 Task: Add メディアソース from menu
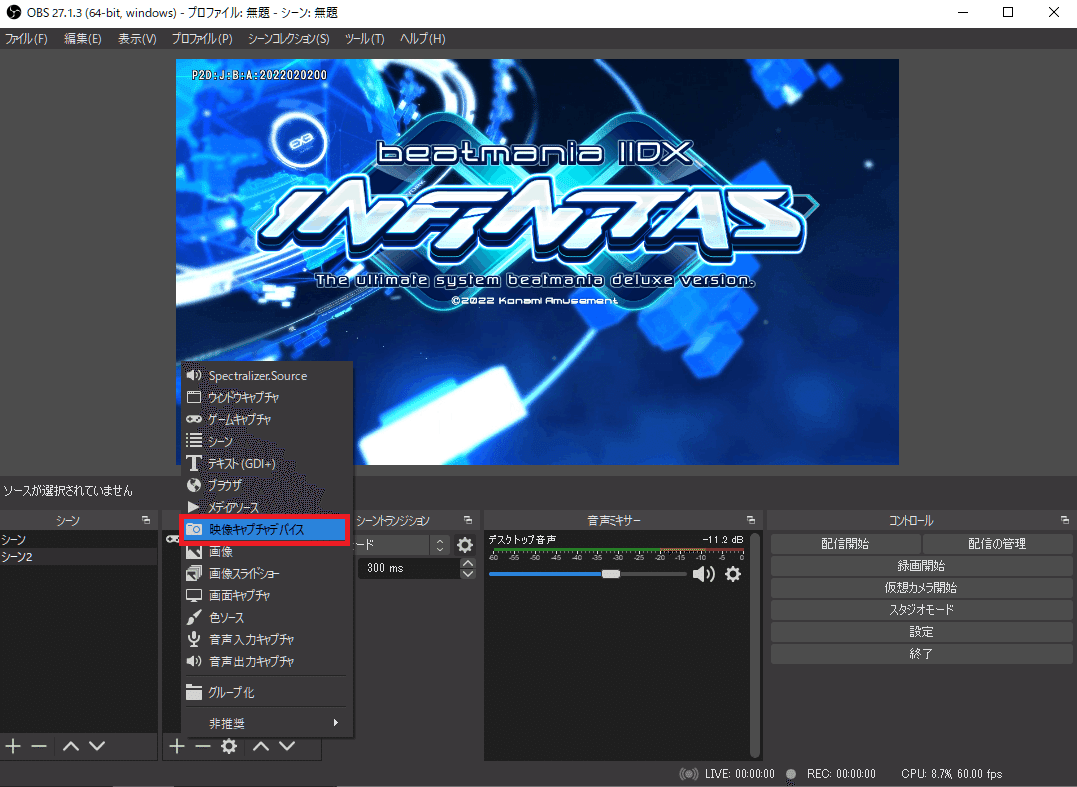(x=267, y=507)
